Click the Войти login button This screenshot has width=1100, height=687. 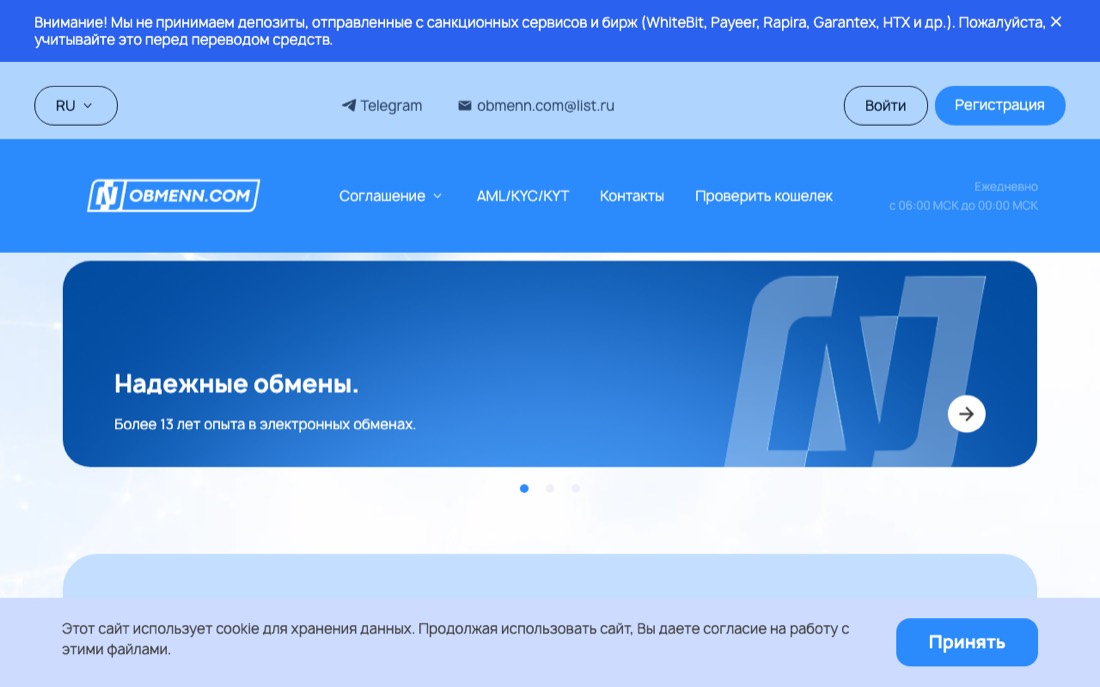pos(885,105)
